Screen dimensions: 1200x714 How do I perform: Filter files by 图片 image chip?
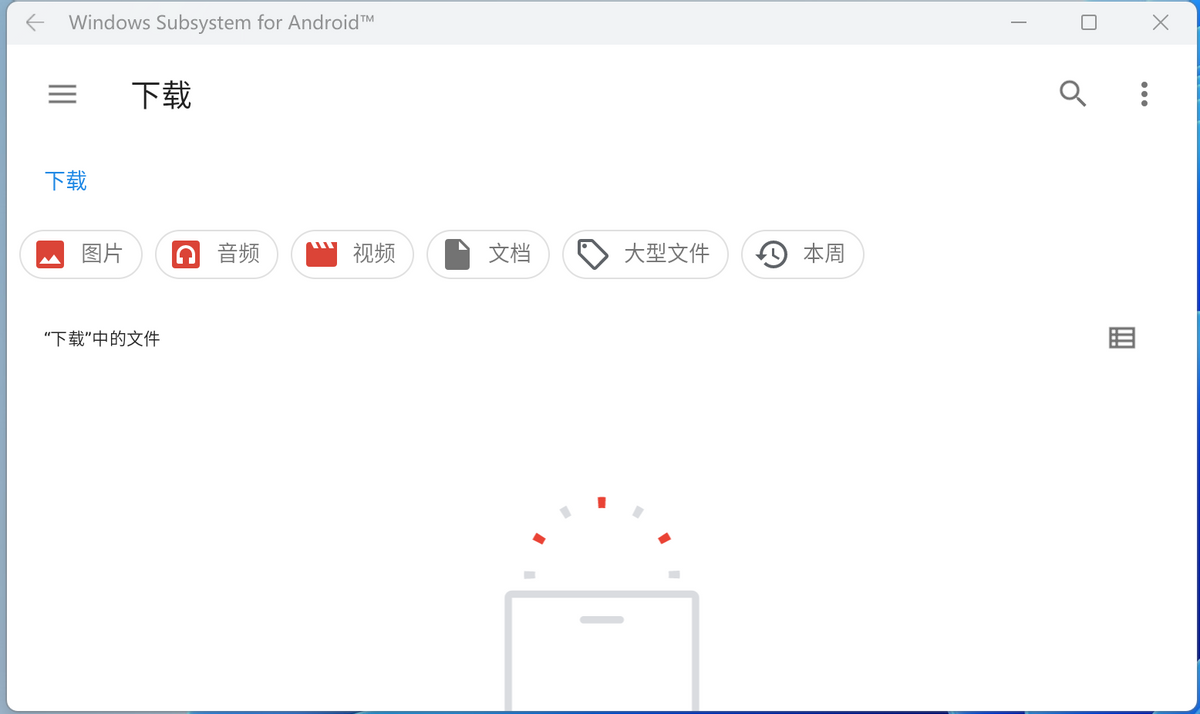(81, 254)
